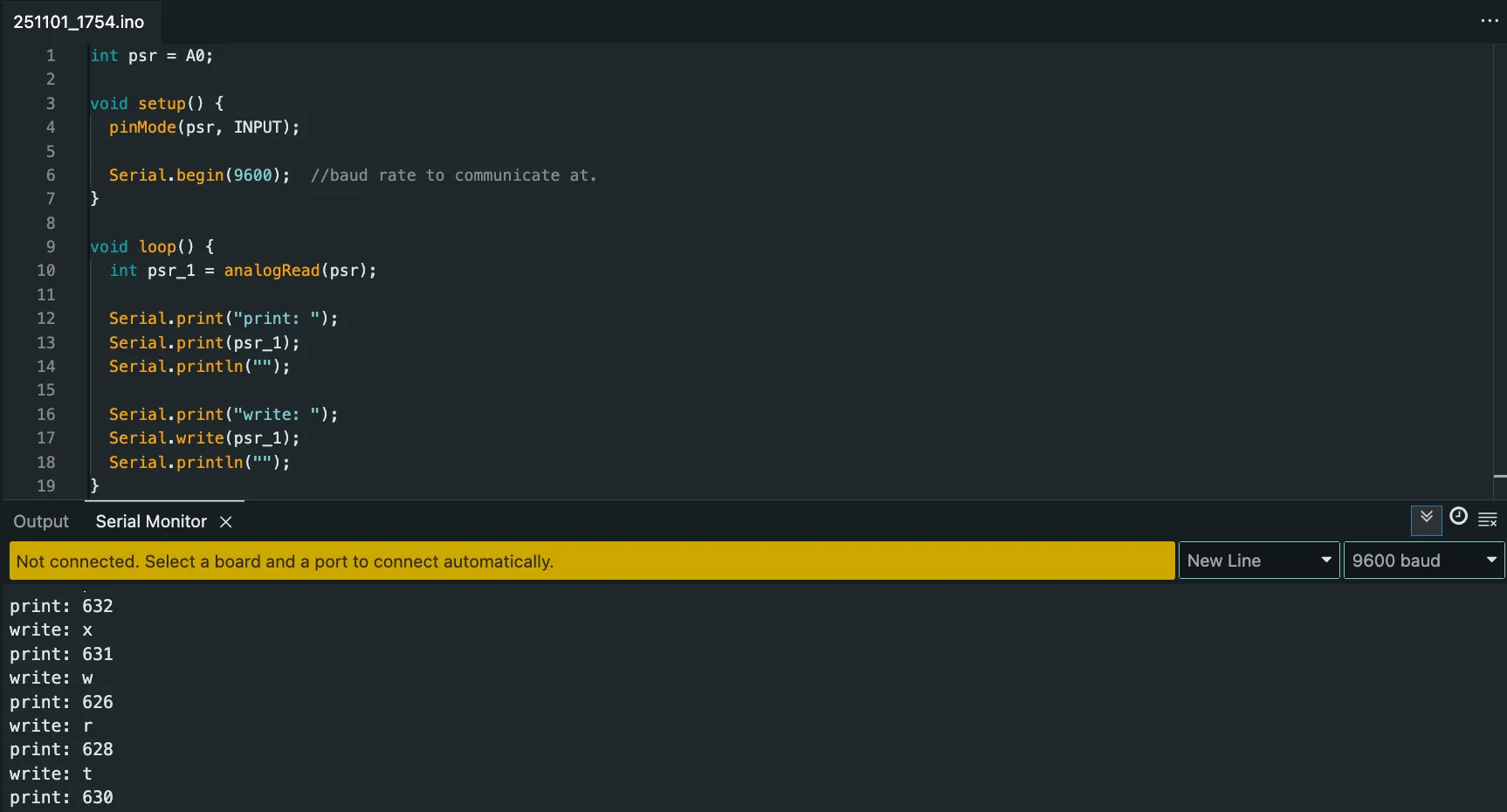Select the 251101_1754.ino editor tab

pos(79,22)
